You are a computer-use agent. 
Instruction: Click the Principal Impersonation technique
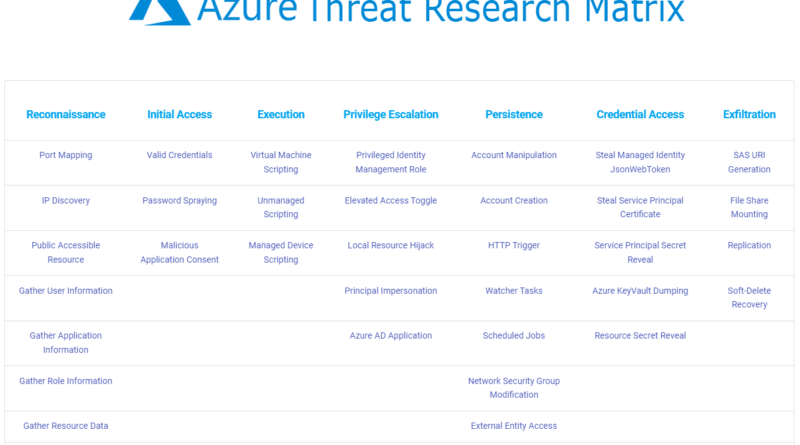391,291
